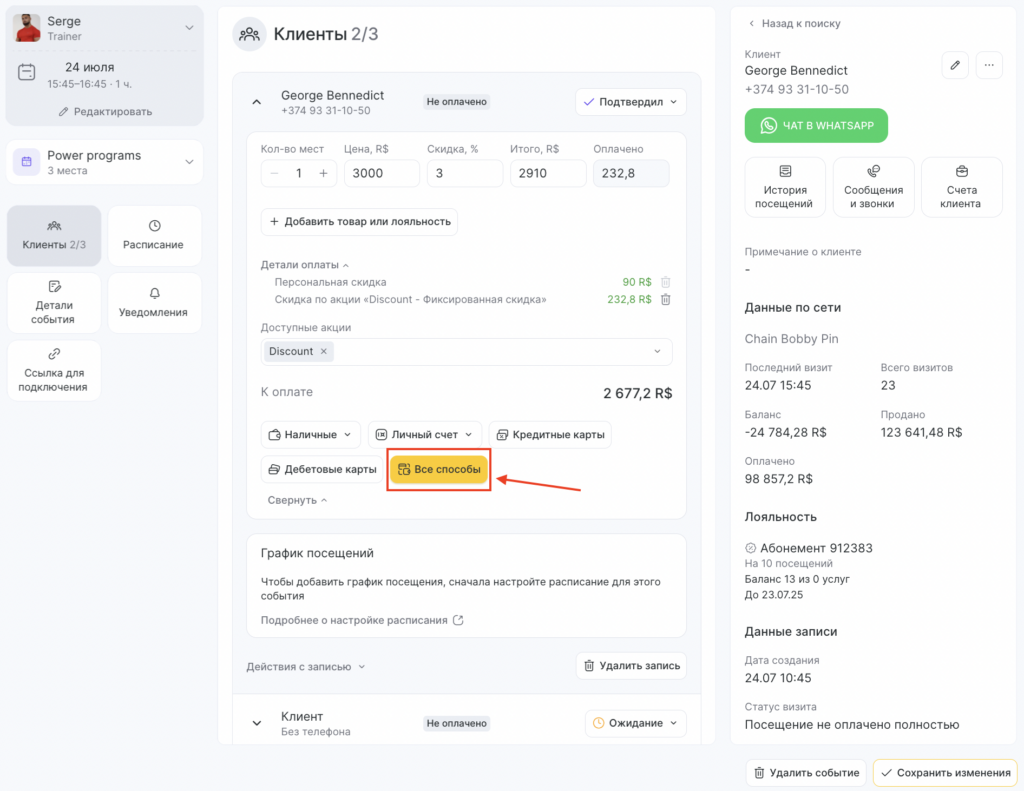The image size is (1024, 791).
Task: Open История посещений for the client
Action: 785,187
